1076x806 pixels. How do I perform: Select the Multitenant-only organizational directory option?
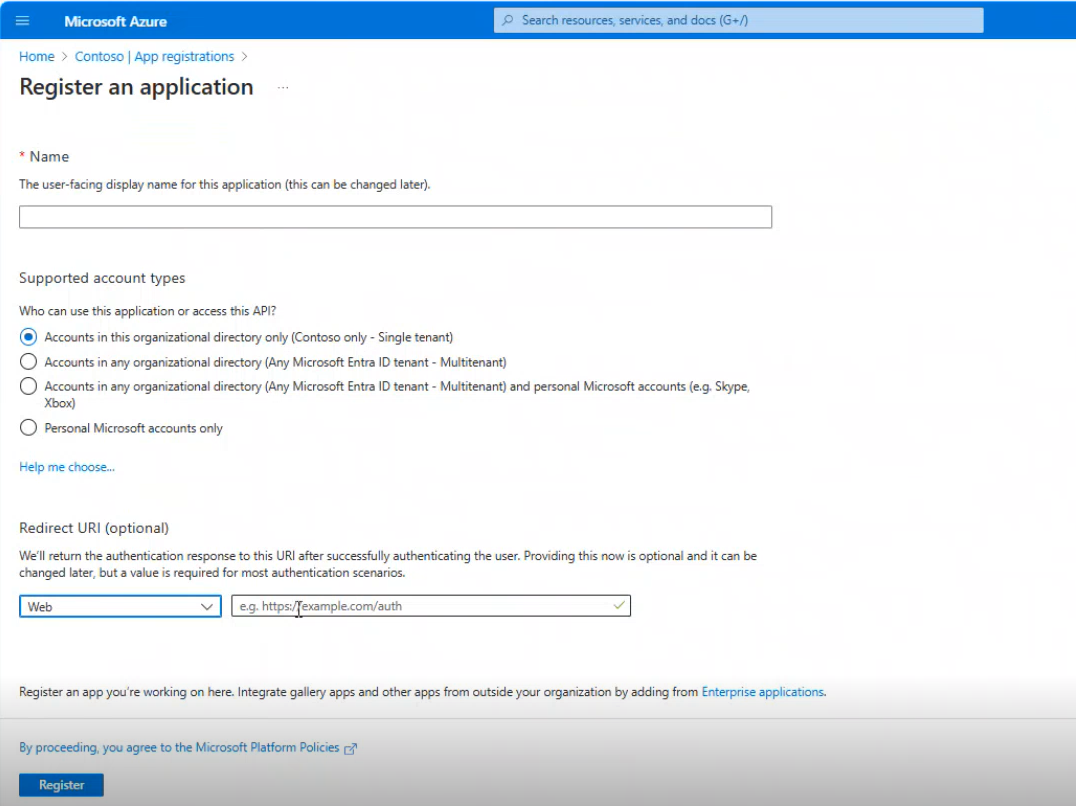pyautogui.click(x=28, y=362)
